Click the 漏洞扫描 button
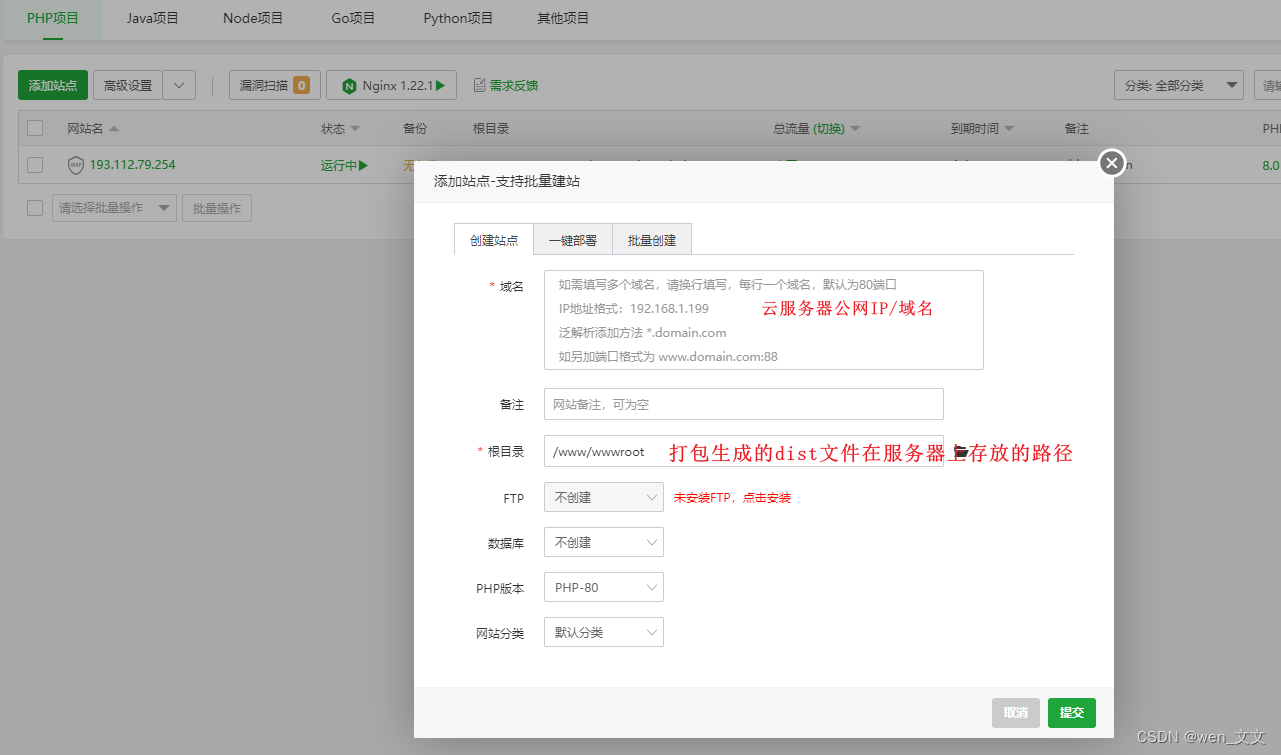1281x755 pixels. (x=274, y=85)
